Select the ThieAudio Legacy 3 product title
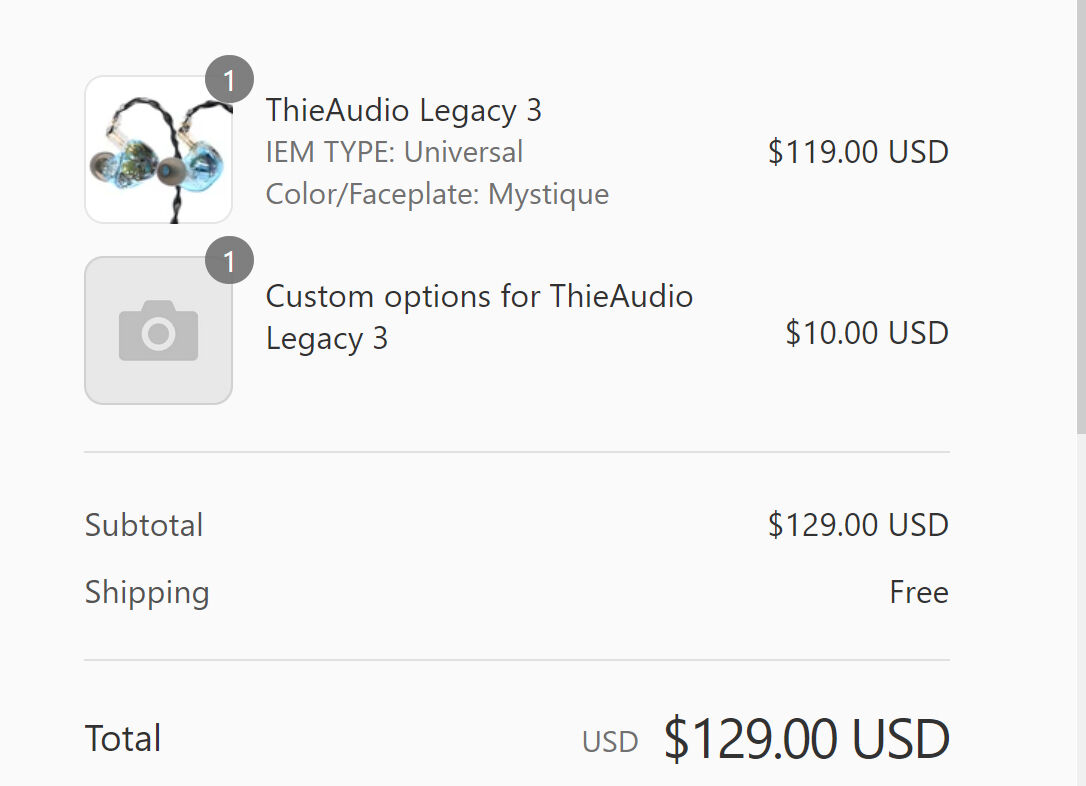 click(x=404, y=110)
